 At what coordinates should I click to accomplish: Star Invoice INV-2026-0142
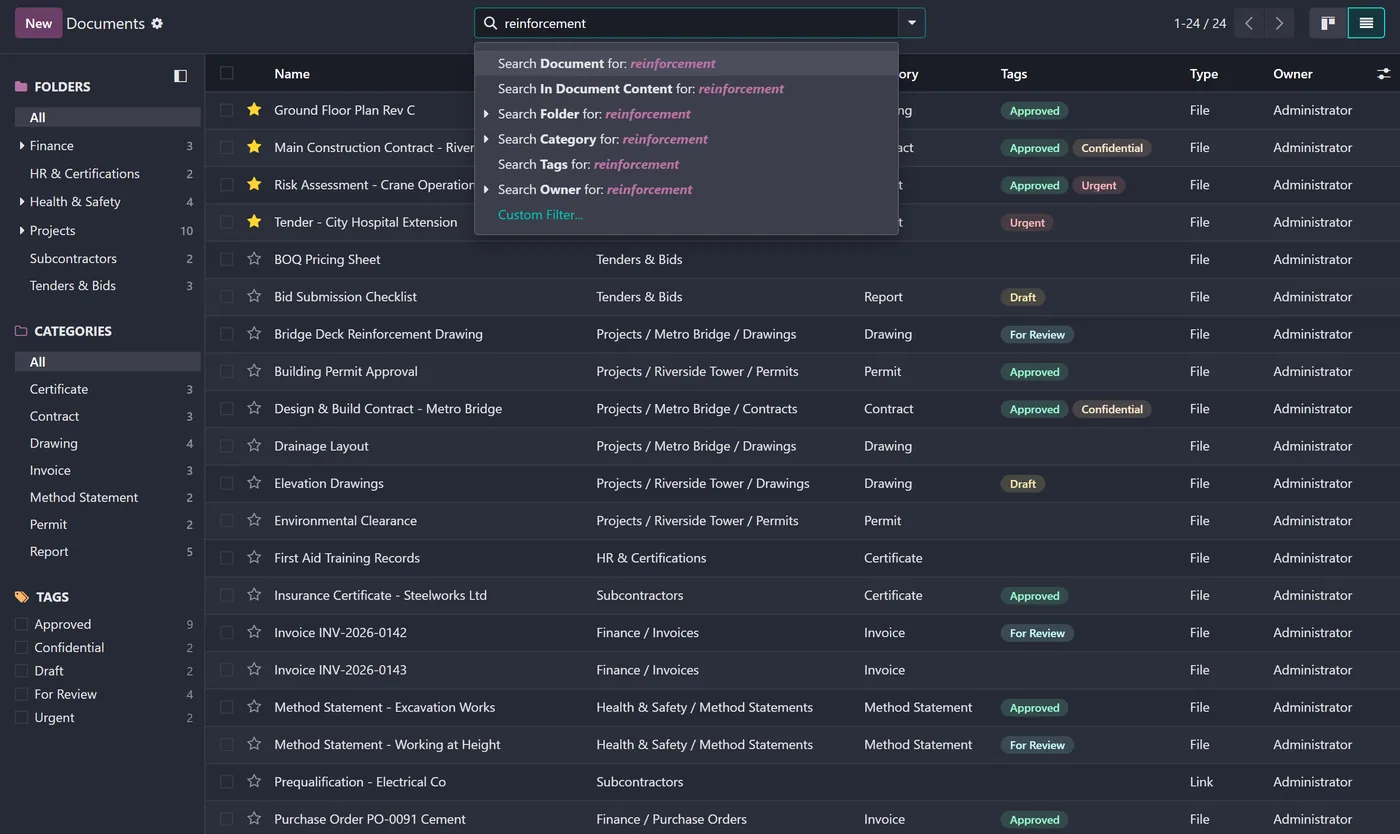[254, 632]
